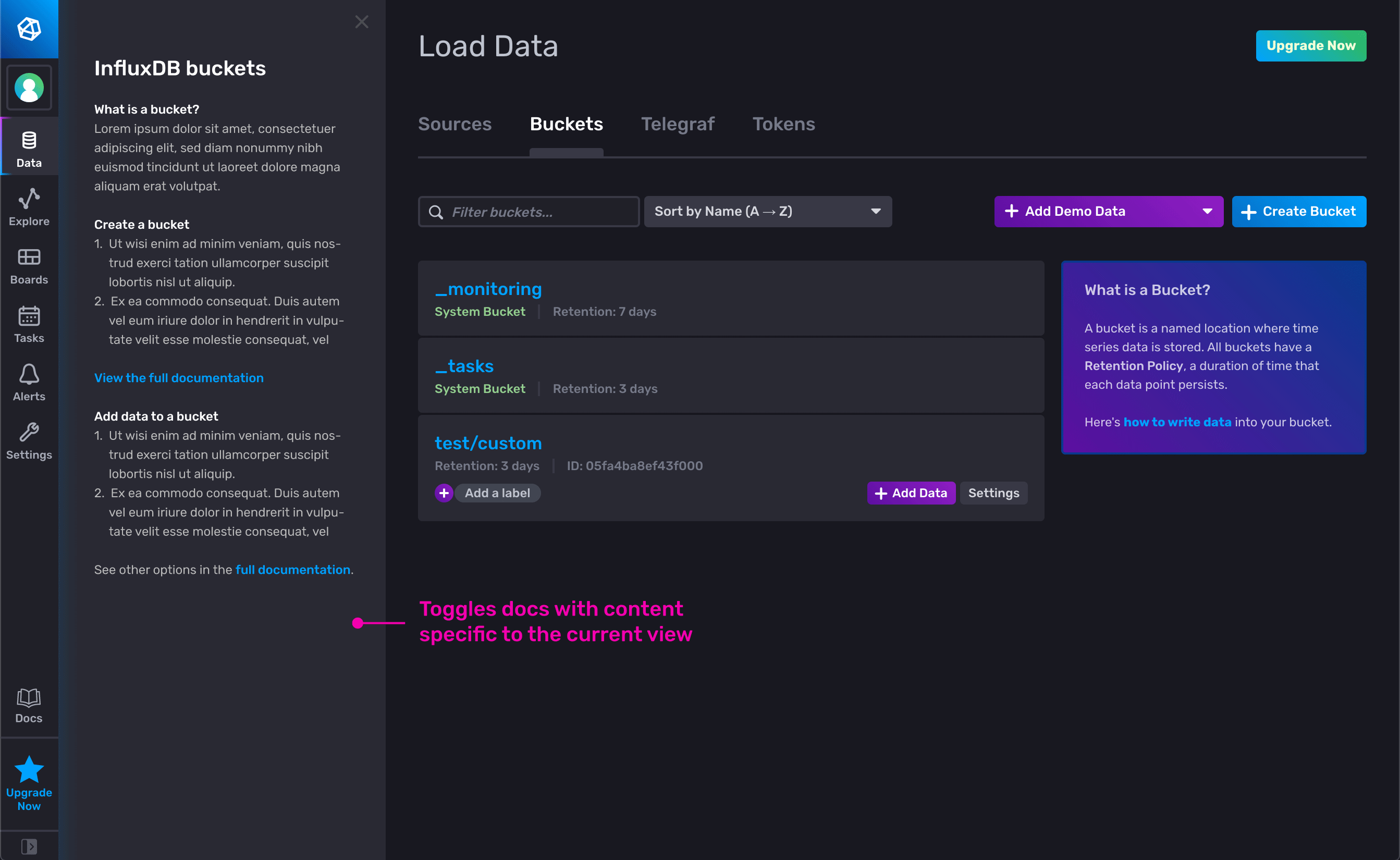Viewport: 1400px width, 860px height.
Task: Select the Buckets tab
Action: [x=567, y=124]
